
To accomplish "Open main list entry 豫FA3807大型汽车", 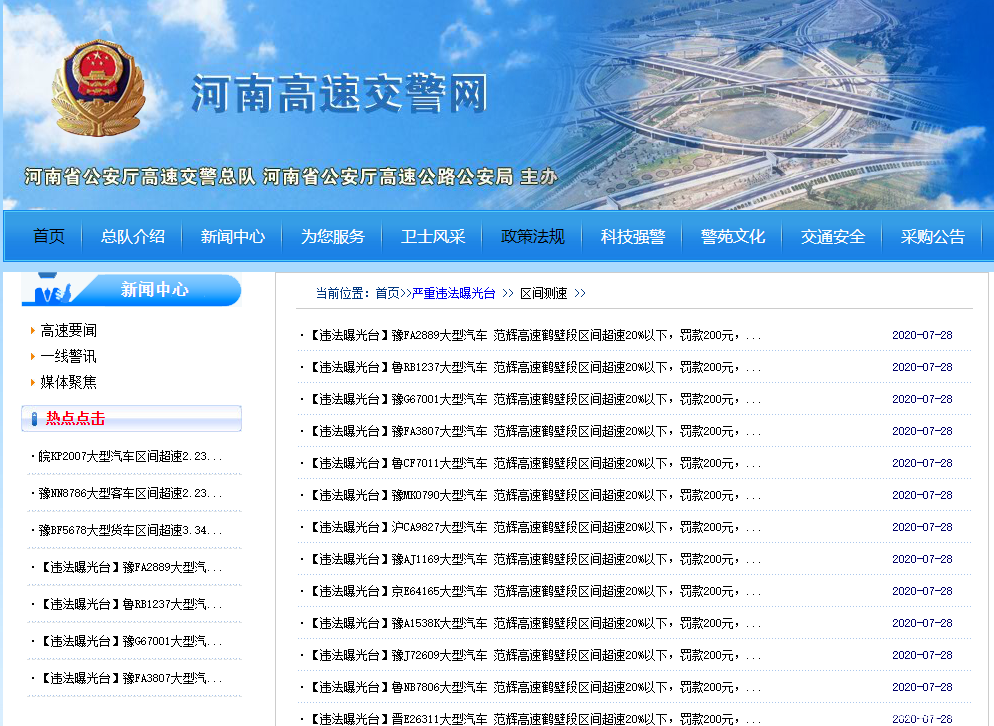I will (534, 431).
